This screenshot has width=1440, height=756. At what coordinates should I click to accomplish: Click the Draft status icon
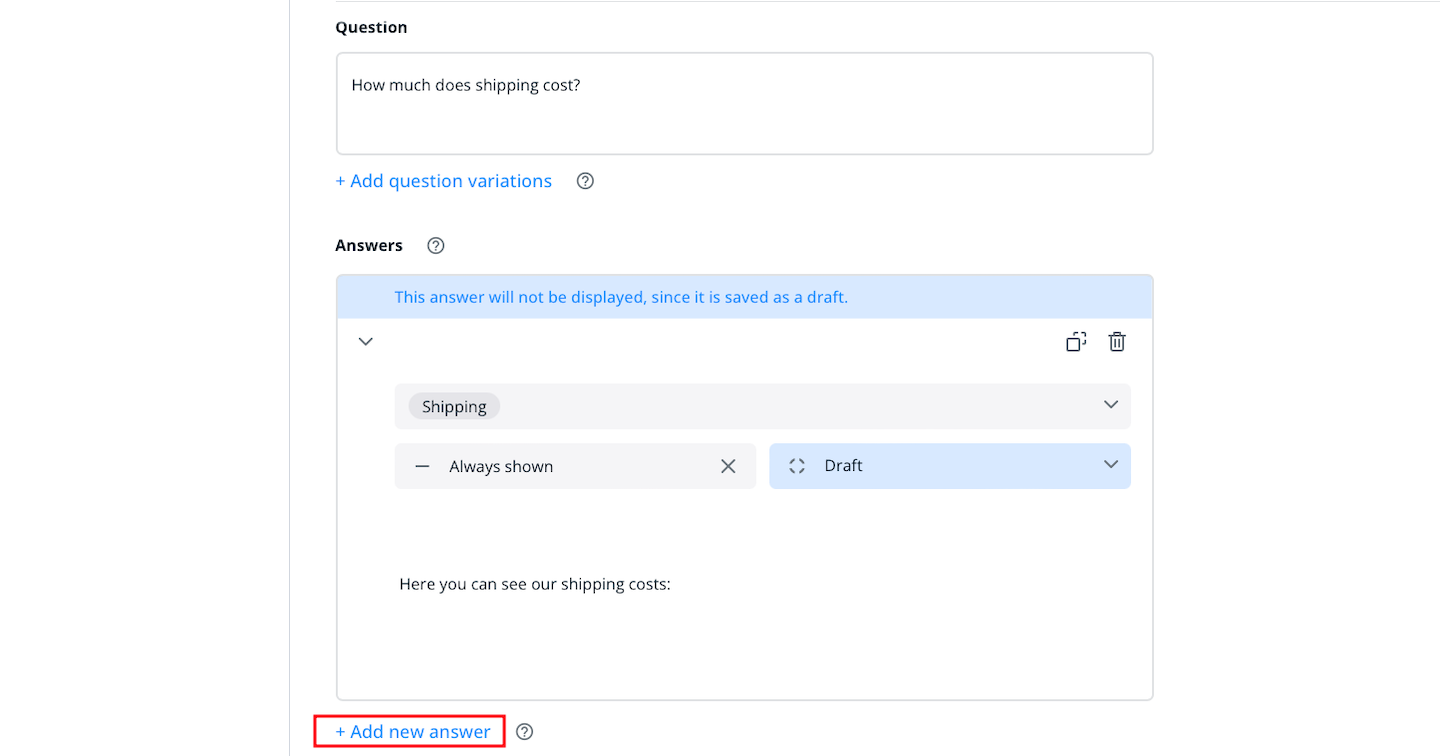(x=797, y=466)
